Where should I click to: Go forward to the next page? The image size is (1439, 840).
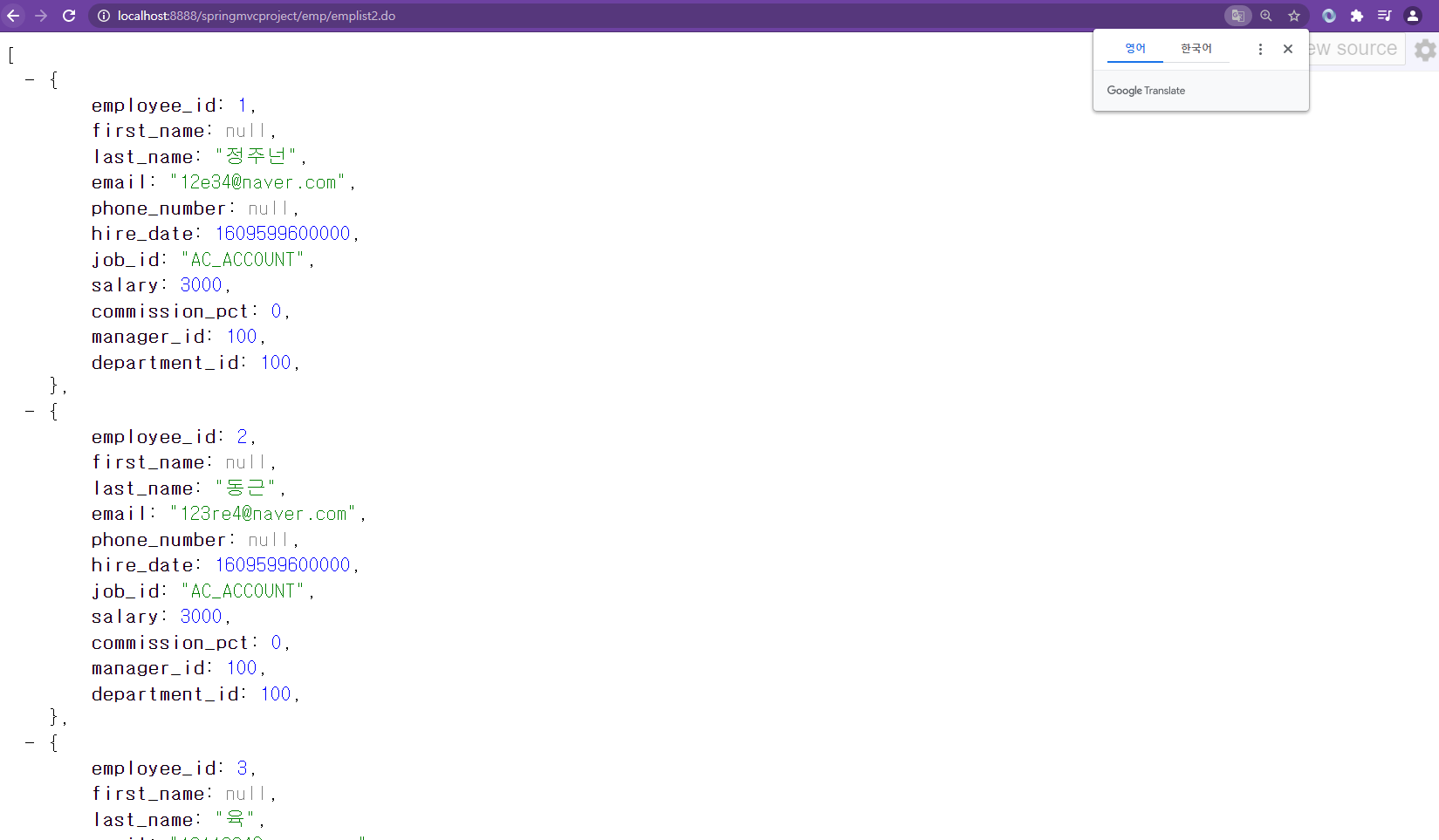[x=41, y=16]
